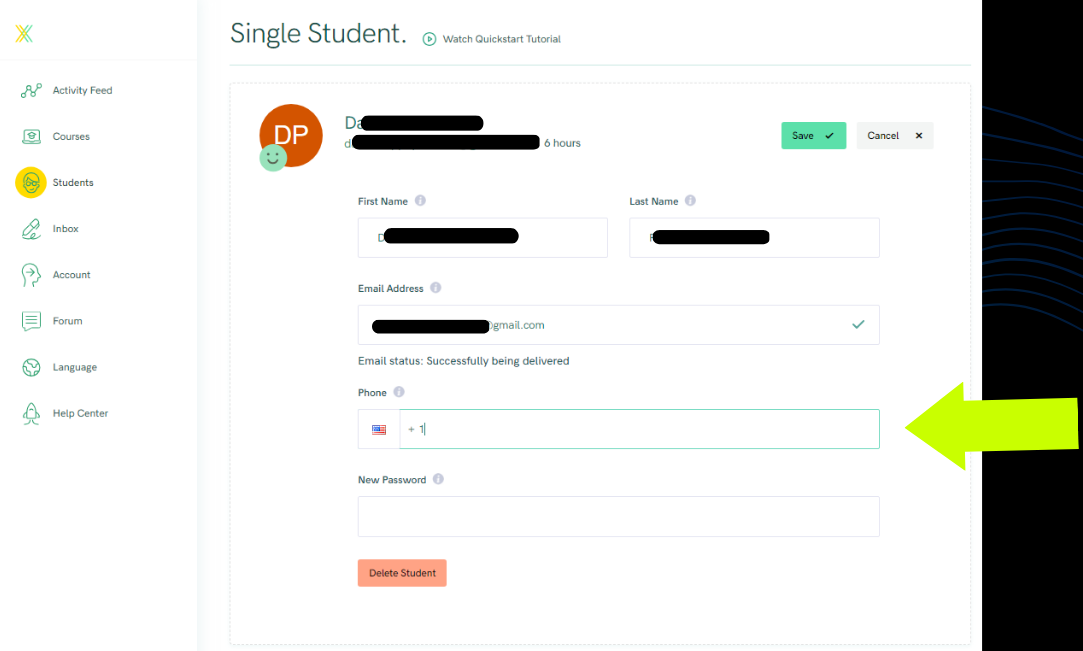Choose the Language globe icon
The height and width of the screenshot is (651, 1083).
(x=31, y=367)
